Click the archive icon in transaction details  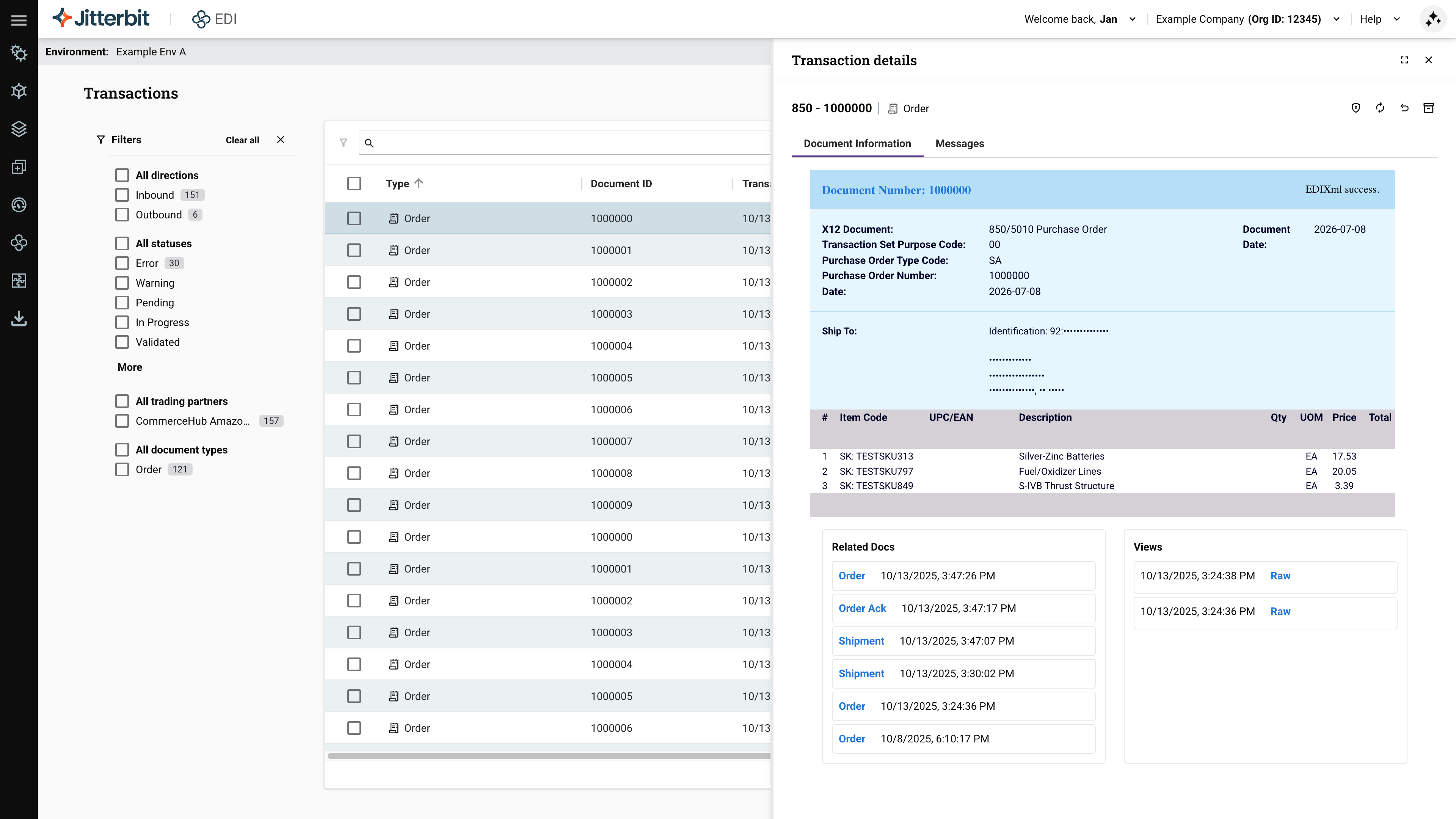coord(1428,108)
